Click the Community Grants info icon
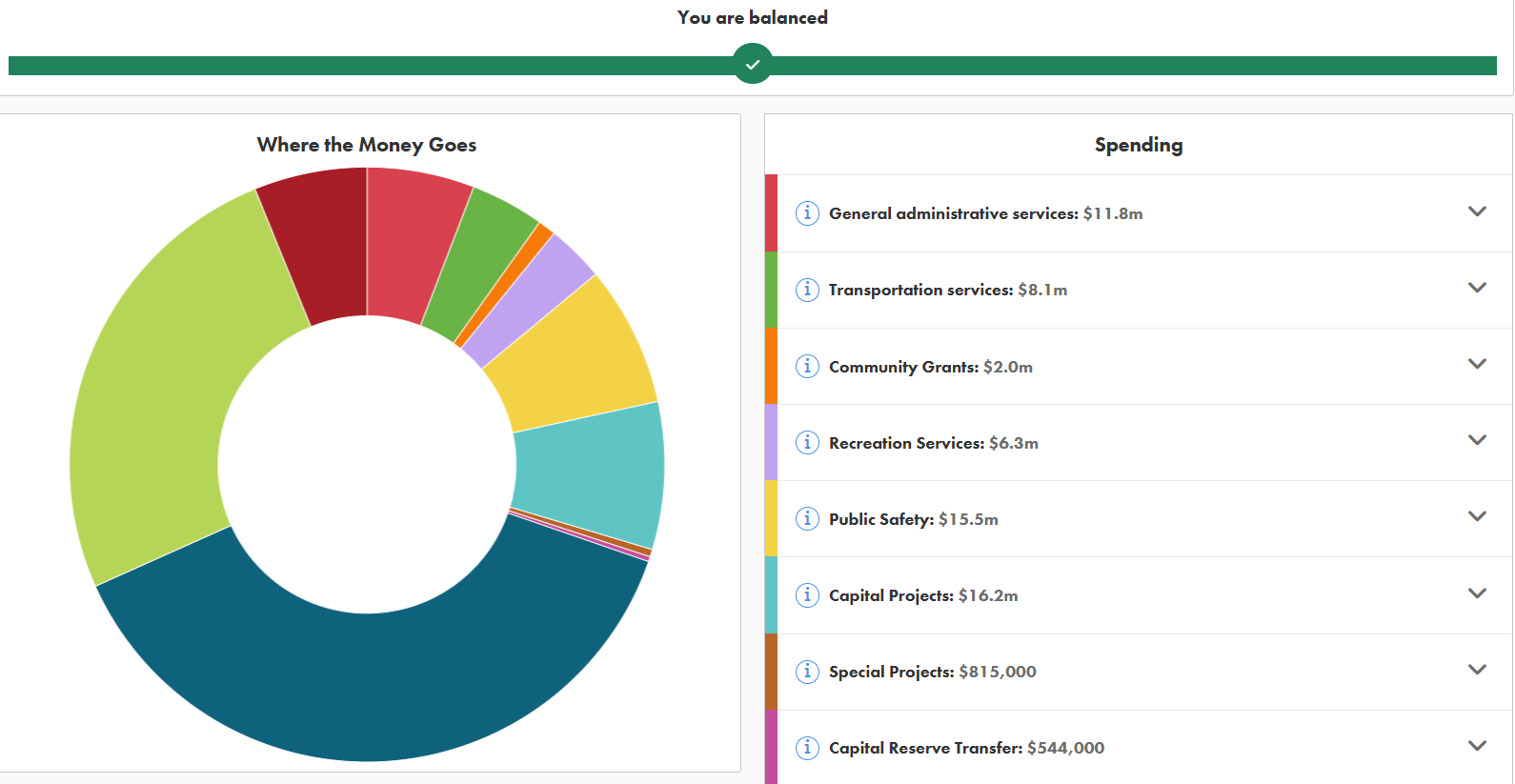The height and width of the screenshot is (784, 1515). click(807, 366)
